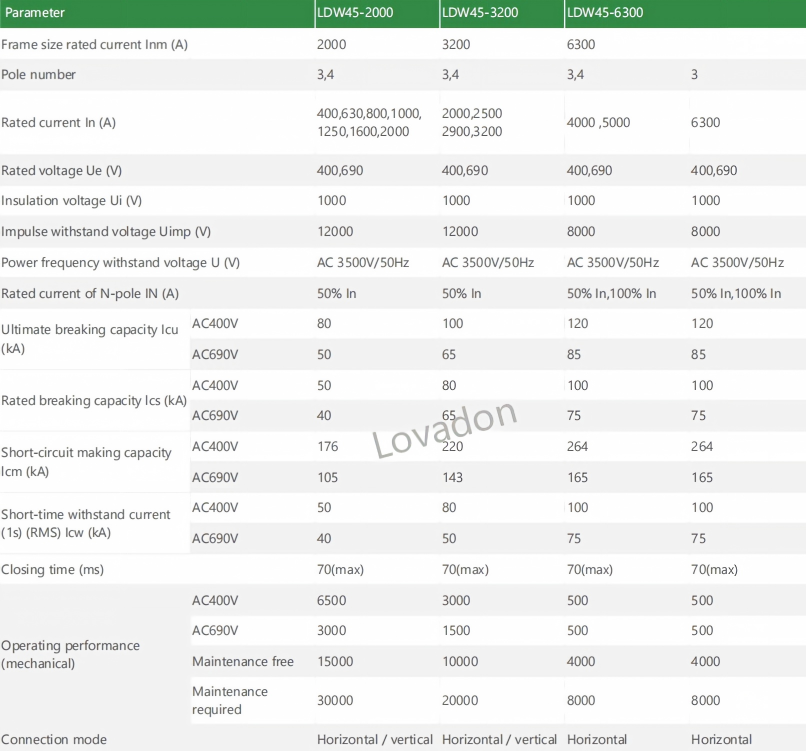
Task: Select the '10000' Maintenance free value
Action: pos(460,662)
